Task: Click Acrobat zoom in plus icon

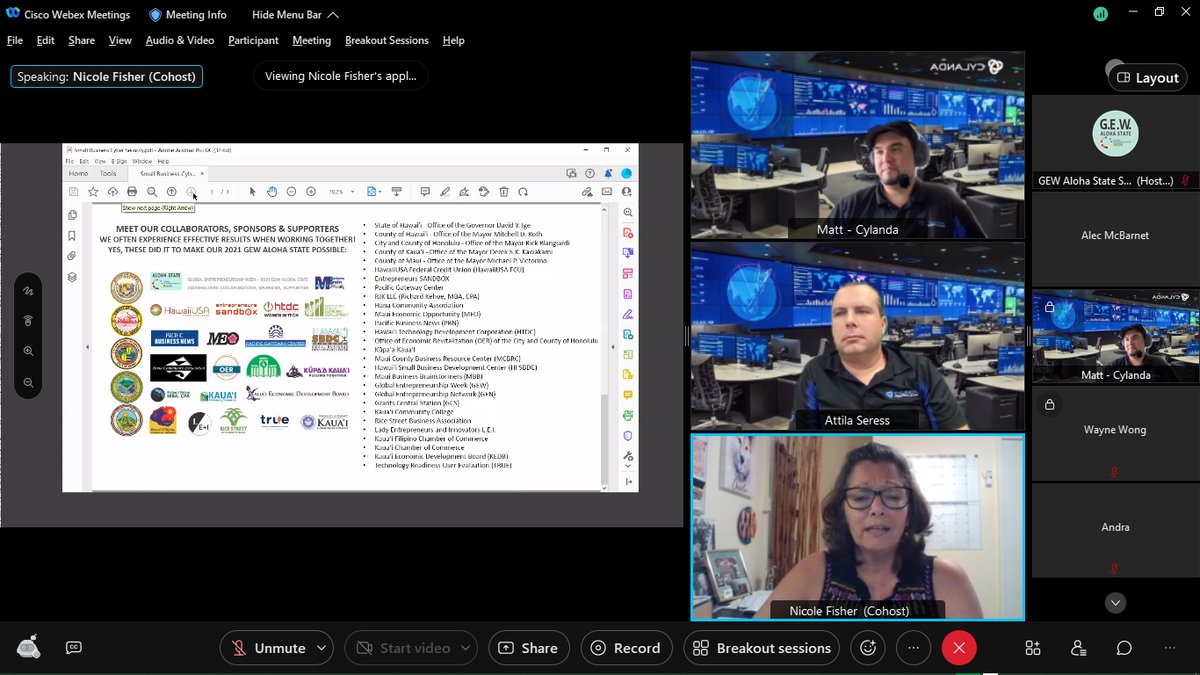Action: pyautogui.click(x=311, y=191)
